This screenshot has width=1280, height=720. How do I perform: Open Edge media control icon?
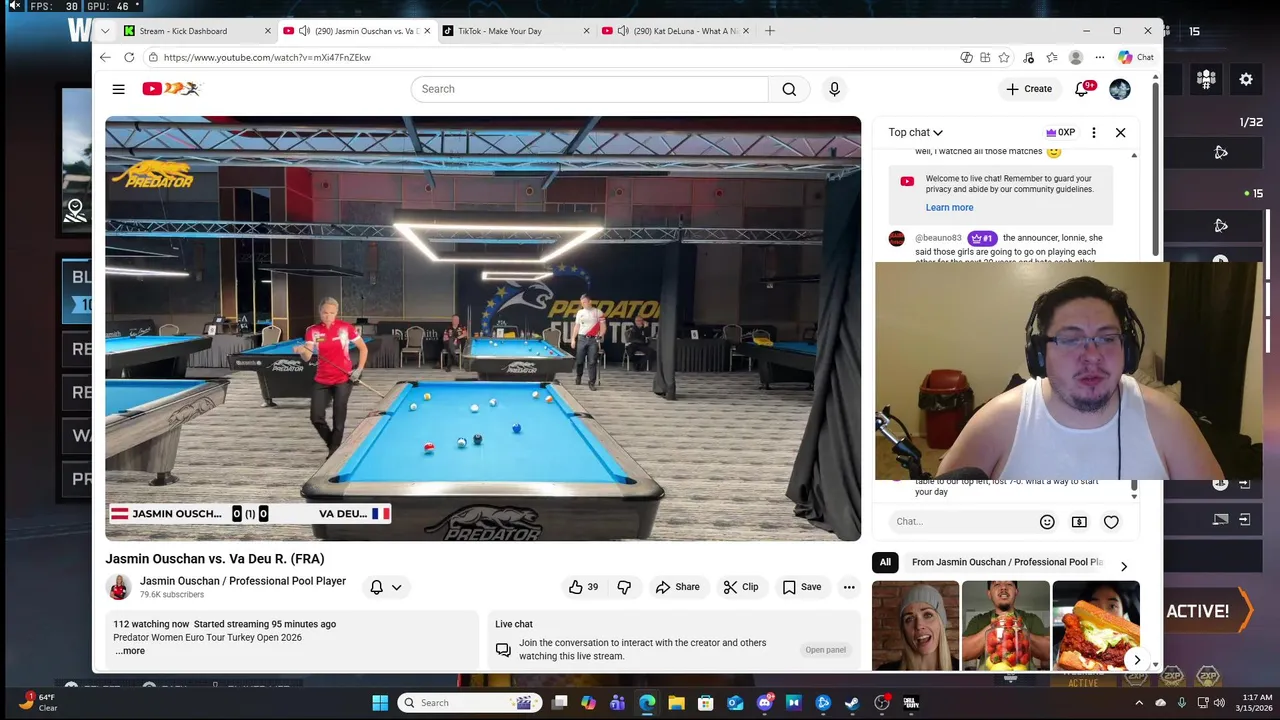[x=1028, y=57]
